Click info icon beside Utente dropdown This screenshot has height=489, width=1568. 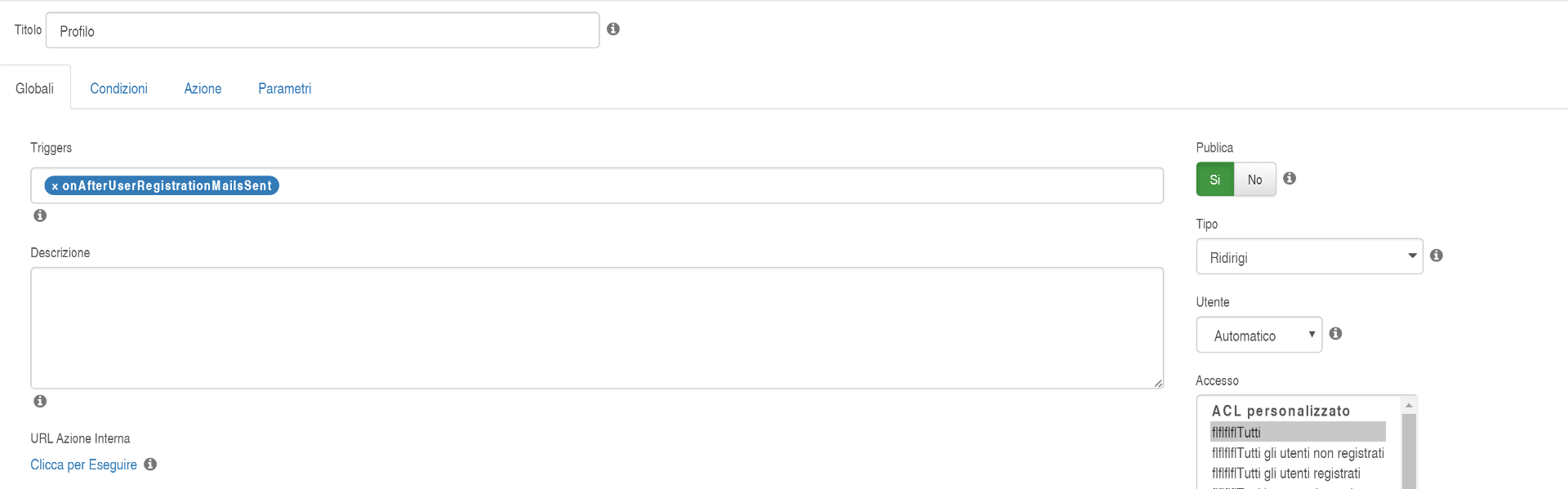pos(1336,333)
